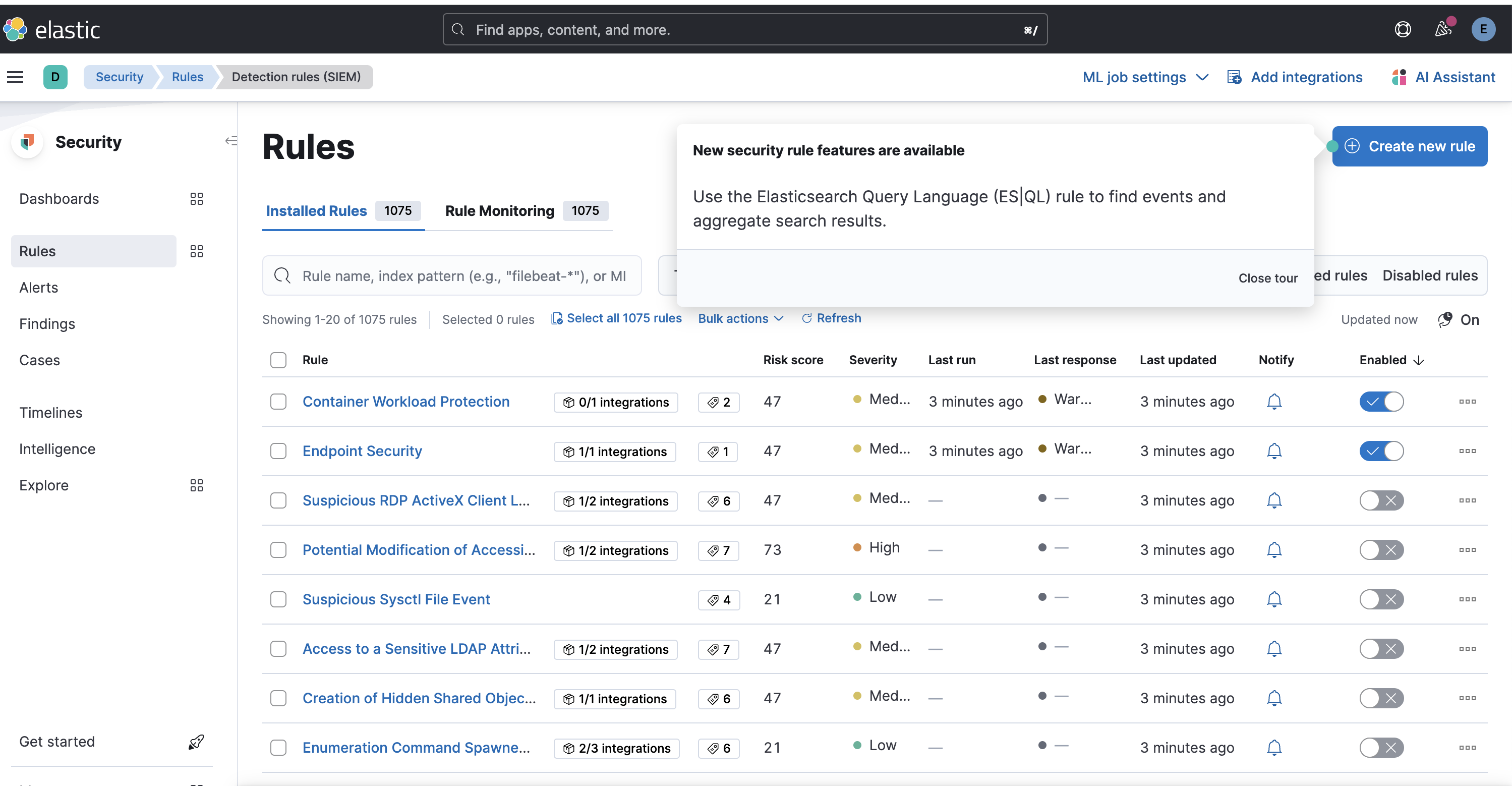This screenshot has height=786, width=1512.
Task: Open user avatar E menu
Action: pyautogui.click(x=1483, y=29)
